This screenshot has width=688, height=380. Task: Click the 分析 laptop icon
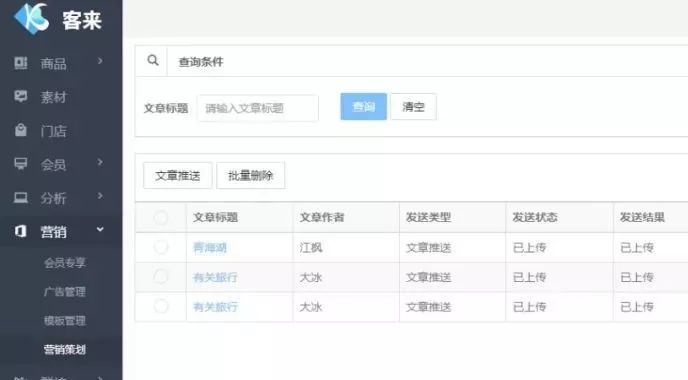pyautogui.click(x=21, y=197)
